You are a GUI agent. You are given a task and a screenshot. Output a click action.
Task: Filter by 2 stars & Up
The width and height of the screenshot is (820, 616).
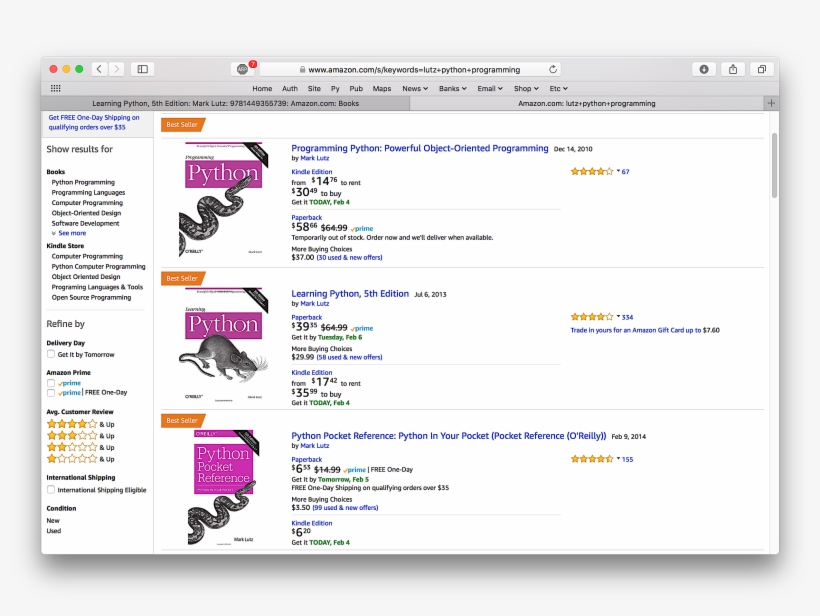click(x=81, y=447)
